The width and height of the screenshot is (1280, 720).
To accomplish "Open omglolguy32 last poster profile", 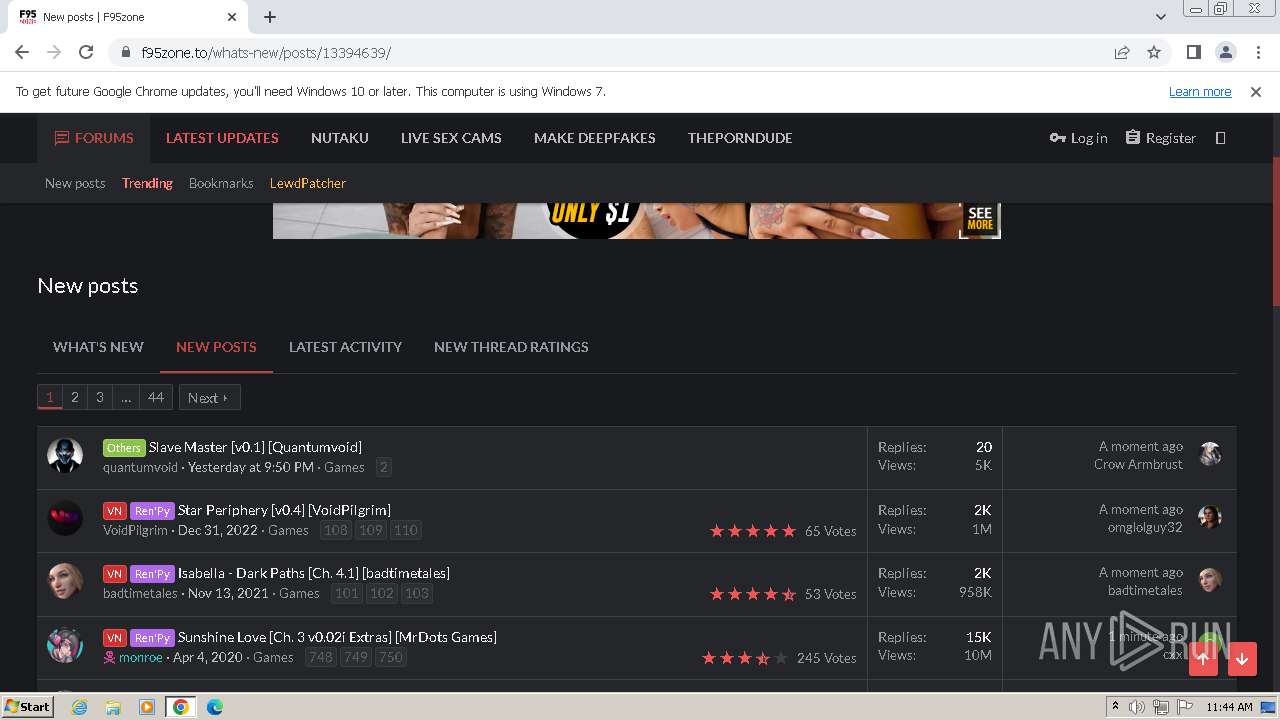I will tap(1145, 527).
